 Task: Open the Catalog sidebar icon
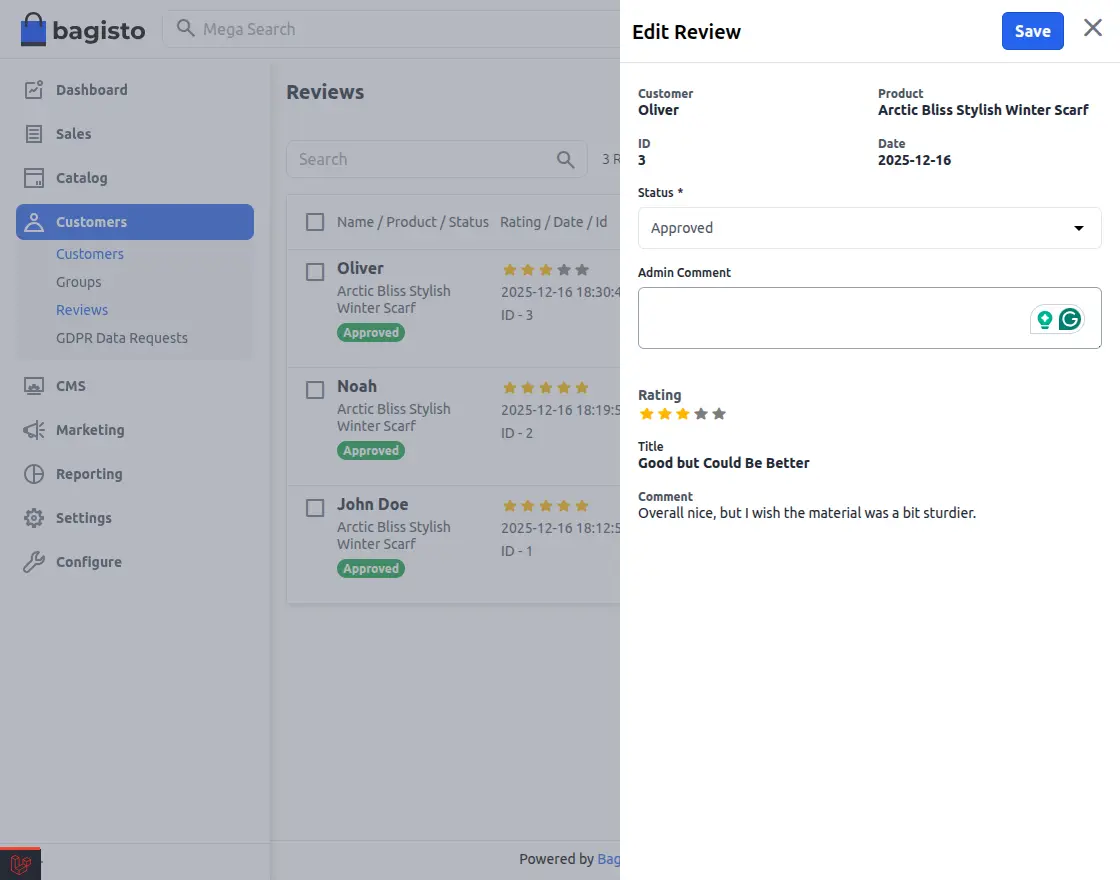[33, 177]
